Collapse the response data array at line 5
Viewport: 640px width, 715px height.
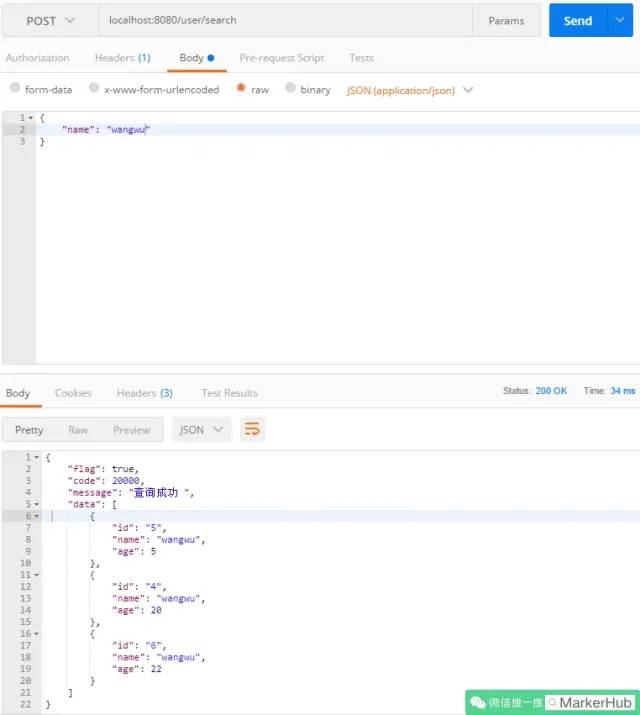click(37, 504)
